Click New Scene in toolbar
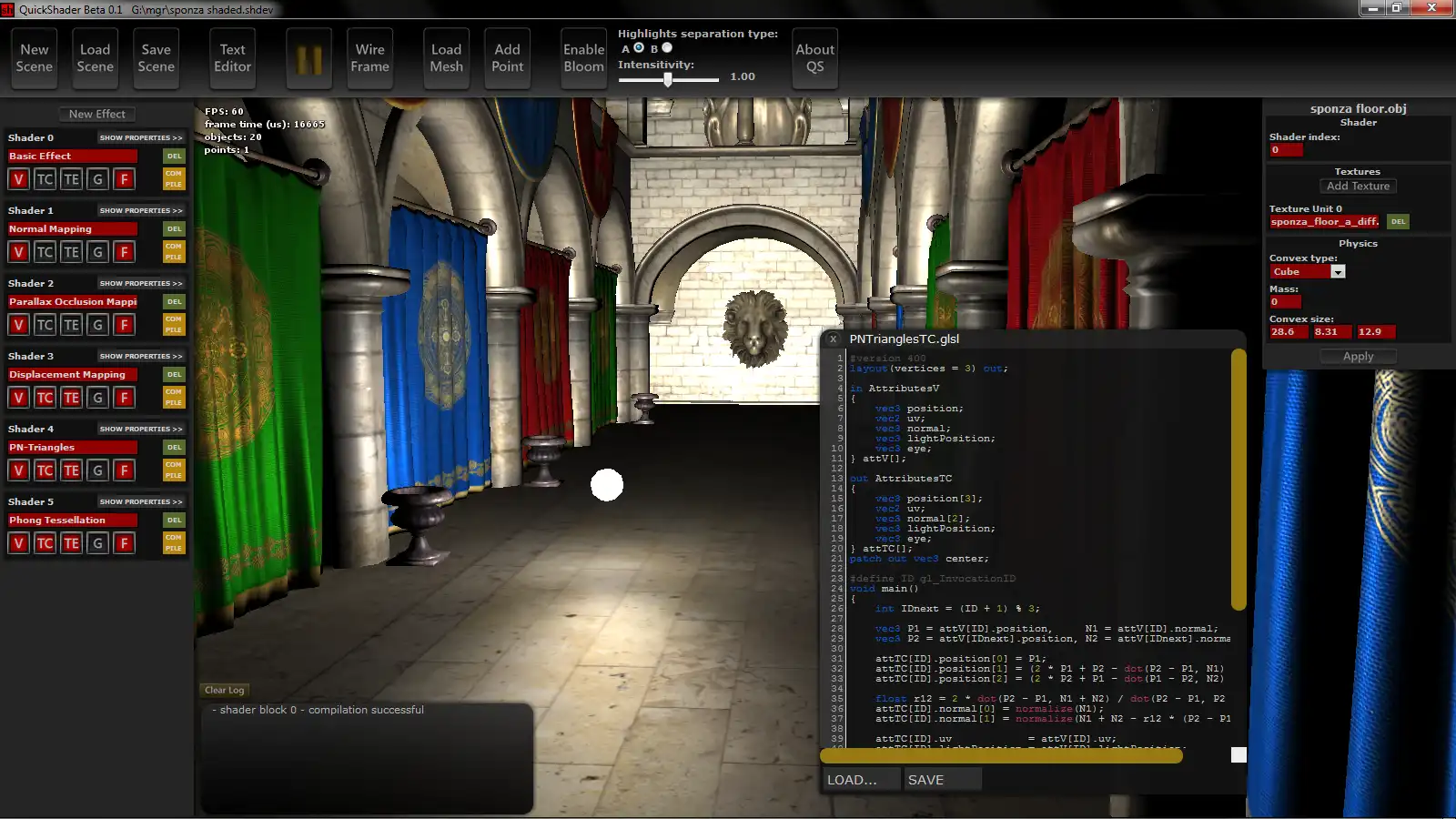The image size is (1456, 819). click(35, 58)
